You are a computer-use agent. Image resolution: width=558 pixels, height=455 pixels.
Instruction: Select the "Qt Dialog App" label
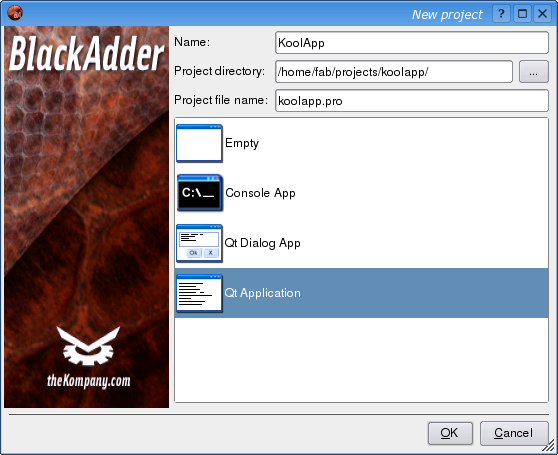pyautogui.click(x=263, y=243)
